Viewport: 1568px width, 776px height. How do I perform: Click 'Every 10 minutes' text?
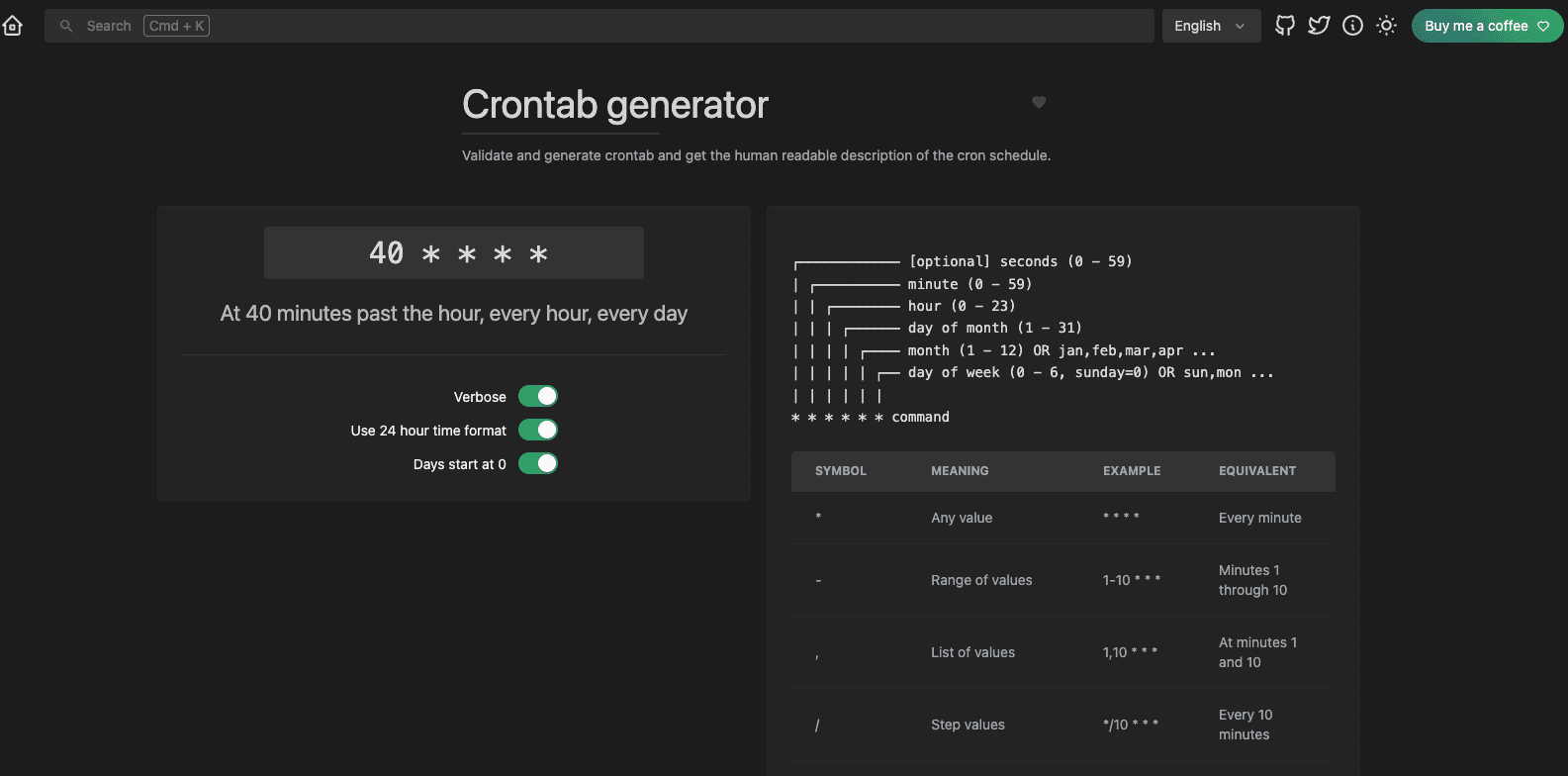coord(1245,725)
